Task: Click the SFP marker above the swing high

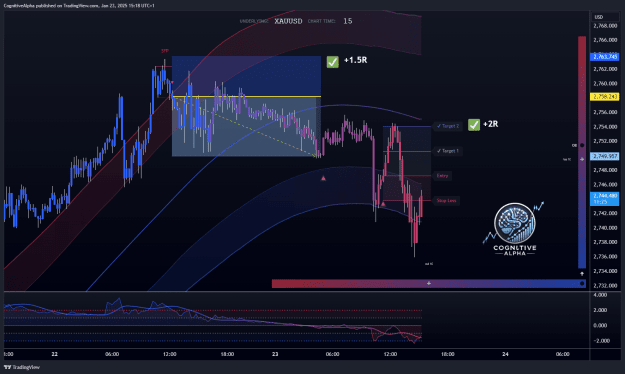Action: pyautogui.click(x=165, y=51)
